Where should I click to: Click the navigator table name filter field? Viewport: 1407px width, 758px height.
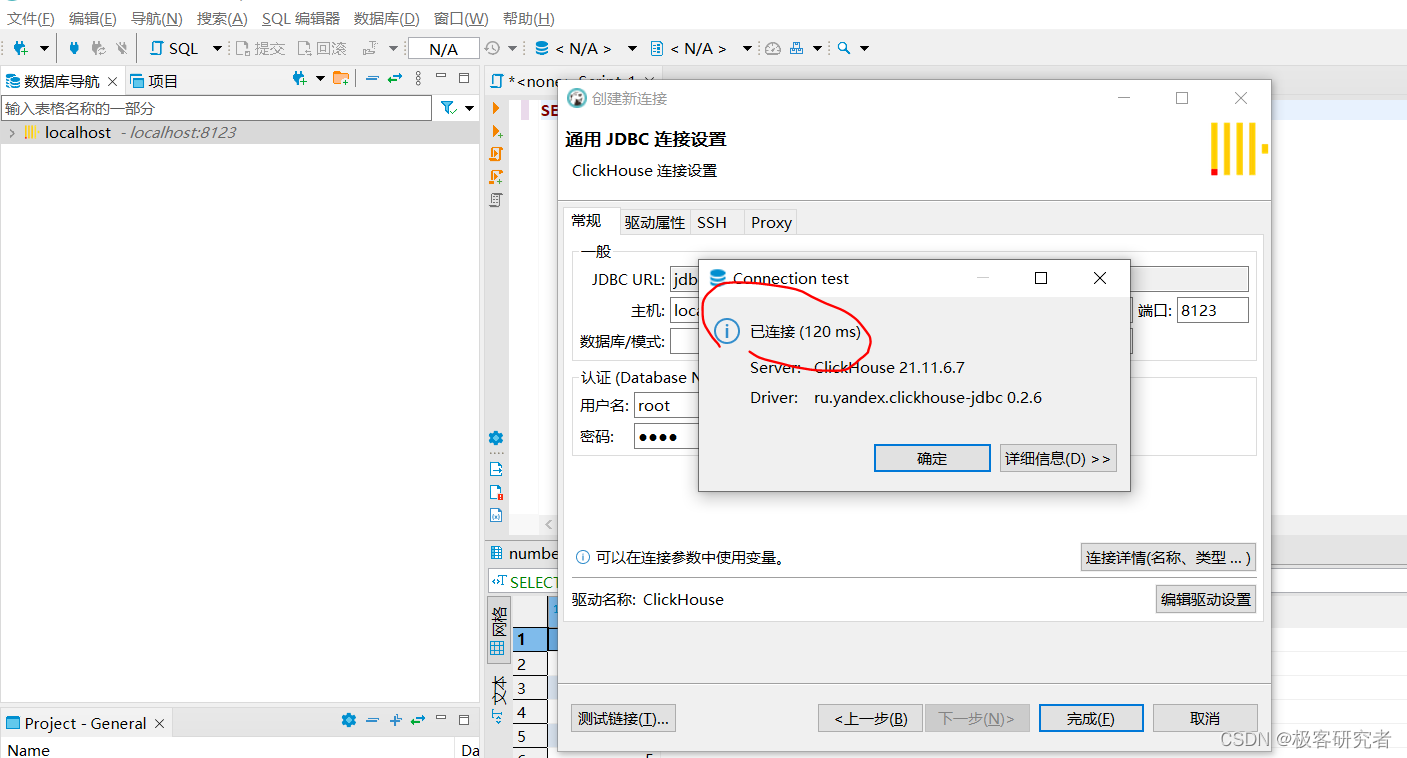[216, 108]
